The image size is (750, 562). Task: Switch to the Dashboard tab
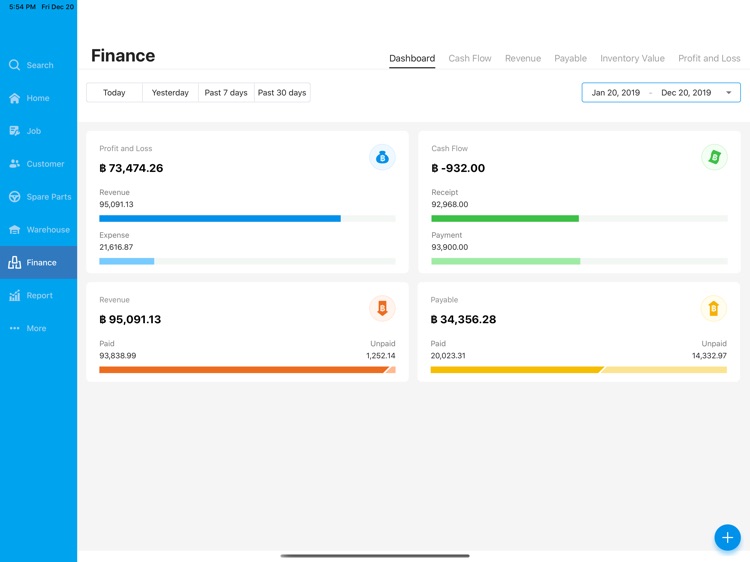[412, 58]
